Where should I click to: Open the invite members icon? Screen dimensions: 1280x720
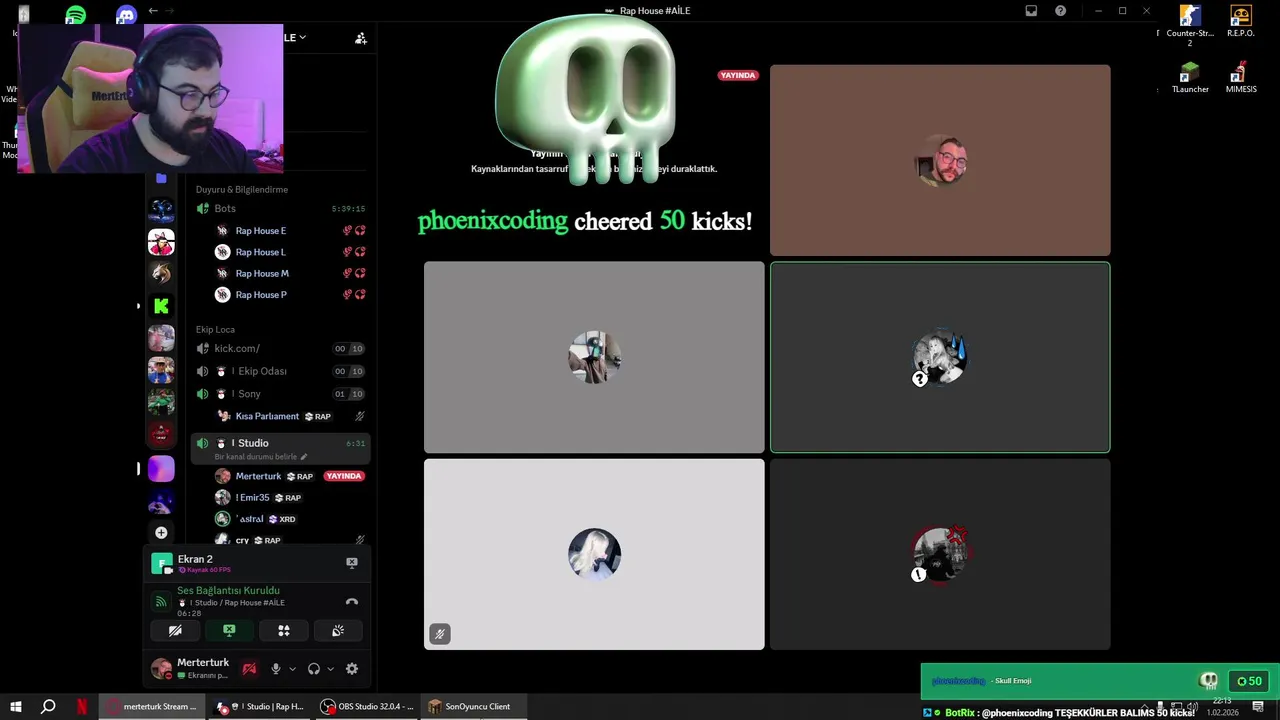pos(361,38)
